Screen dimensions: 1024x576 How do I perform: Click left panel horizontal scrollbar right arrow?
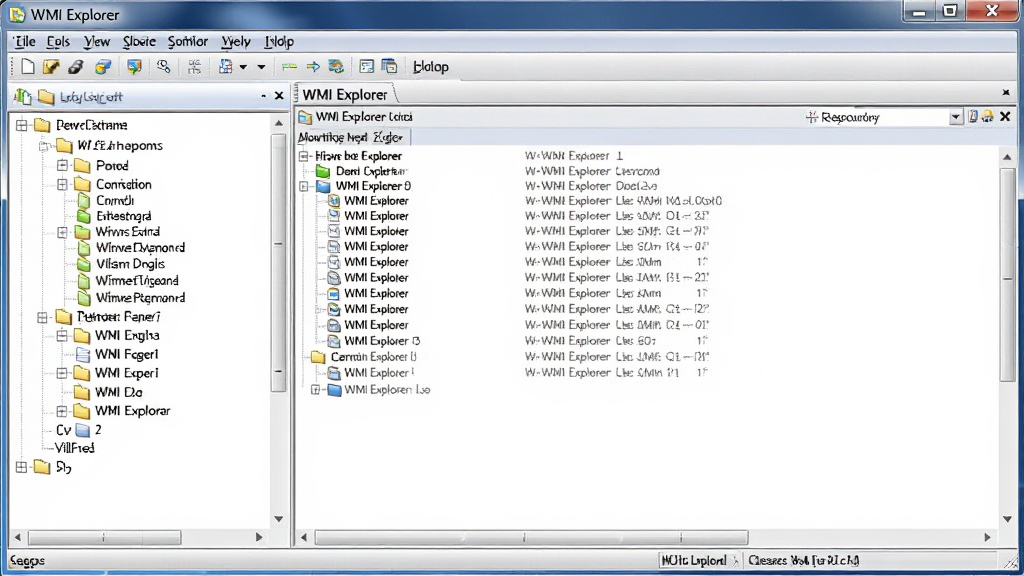tap(259, 537)
